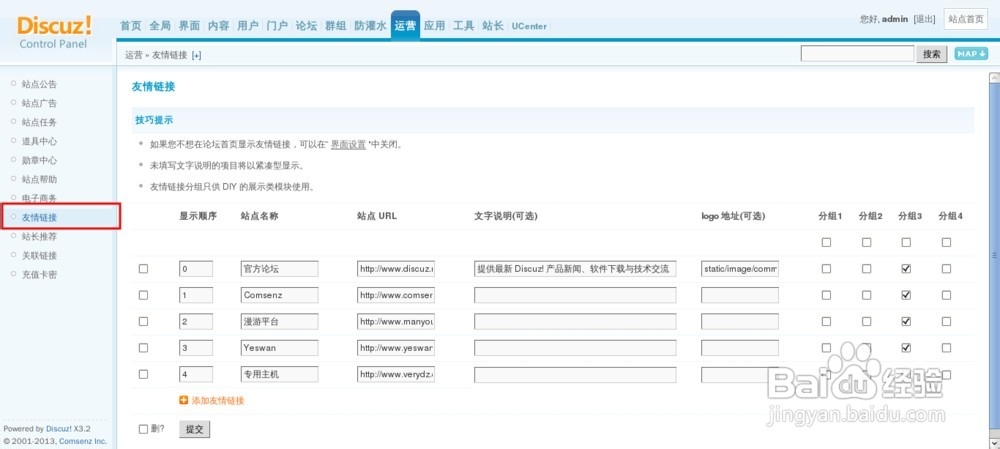Open 站点公告 in the sidebar
Screen dimensions: 1000x449
39,84
